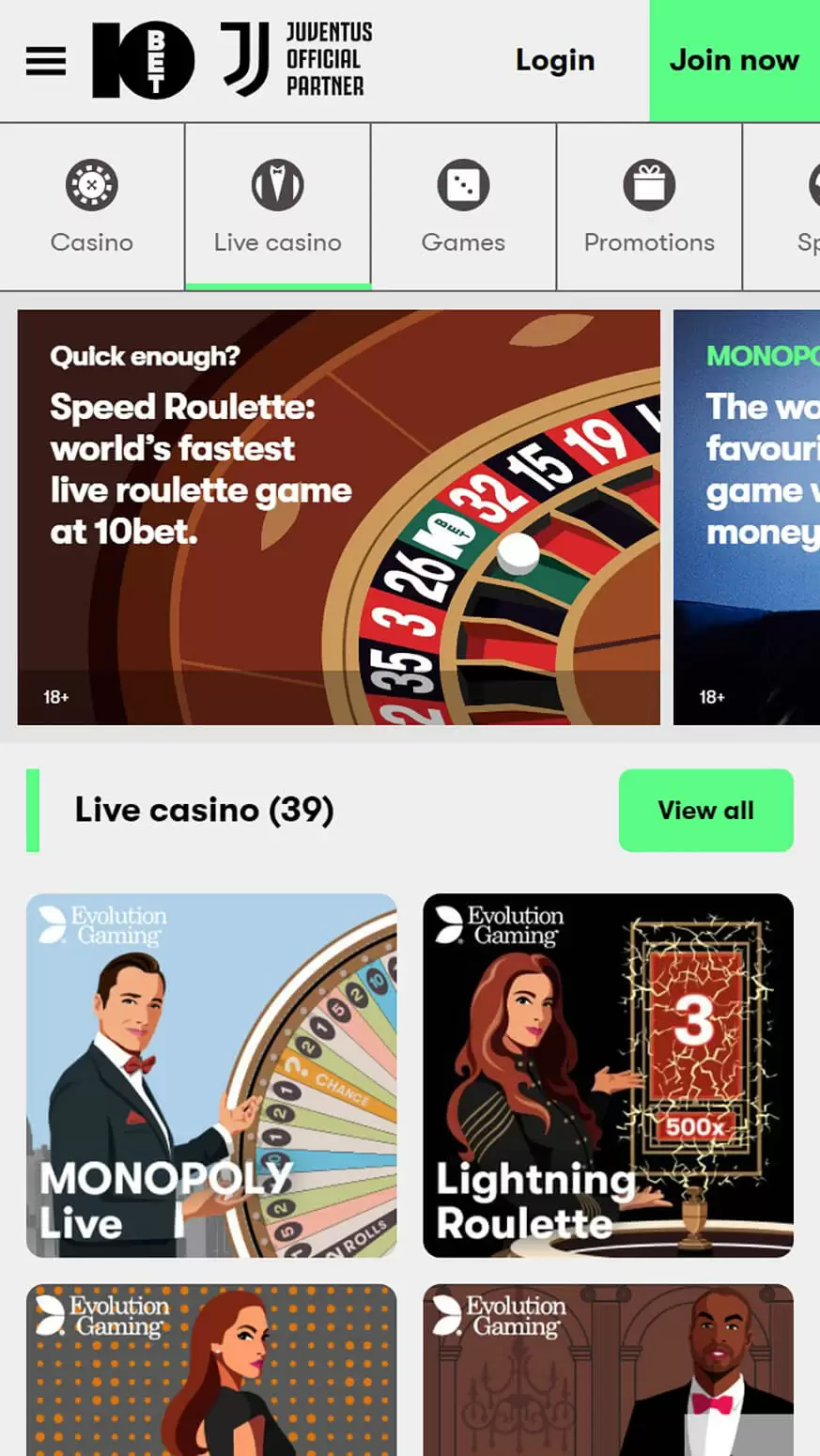The width and height of the screenshot is (820, 1456).
Task: Select the Games dice icon
Action: point(463,185)
